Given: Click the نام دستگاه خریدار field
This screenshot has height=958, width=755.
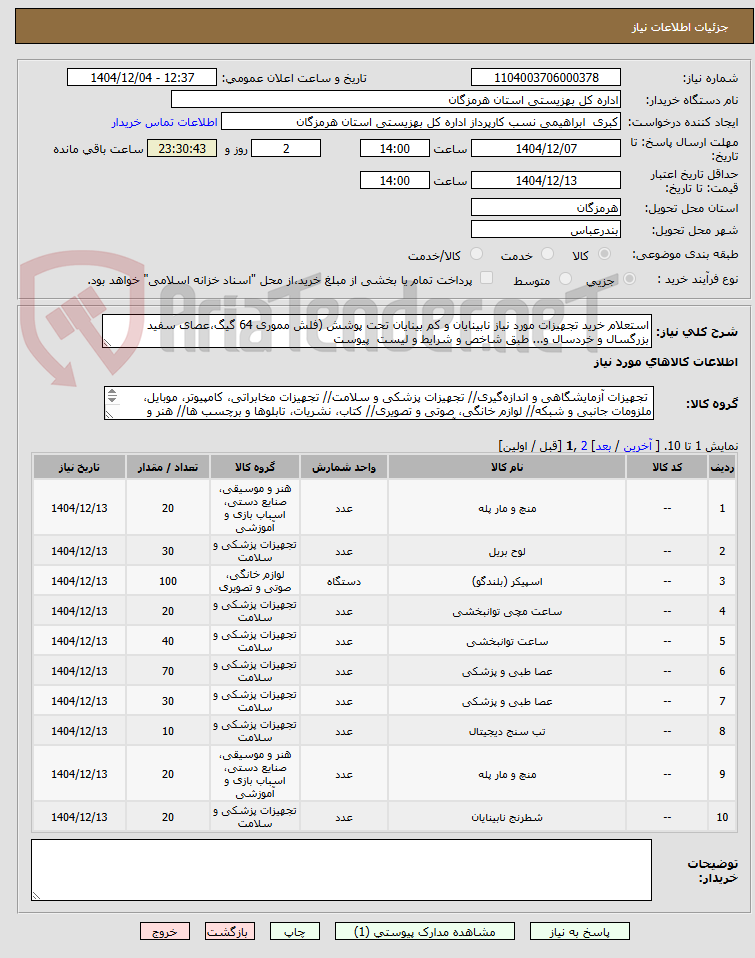Looking at the screenshot, I should pyautogui.click(x=396, y=100).
